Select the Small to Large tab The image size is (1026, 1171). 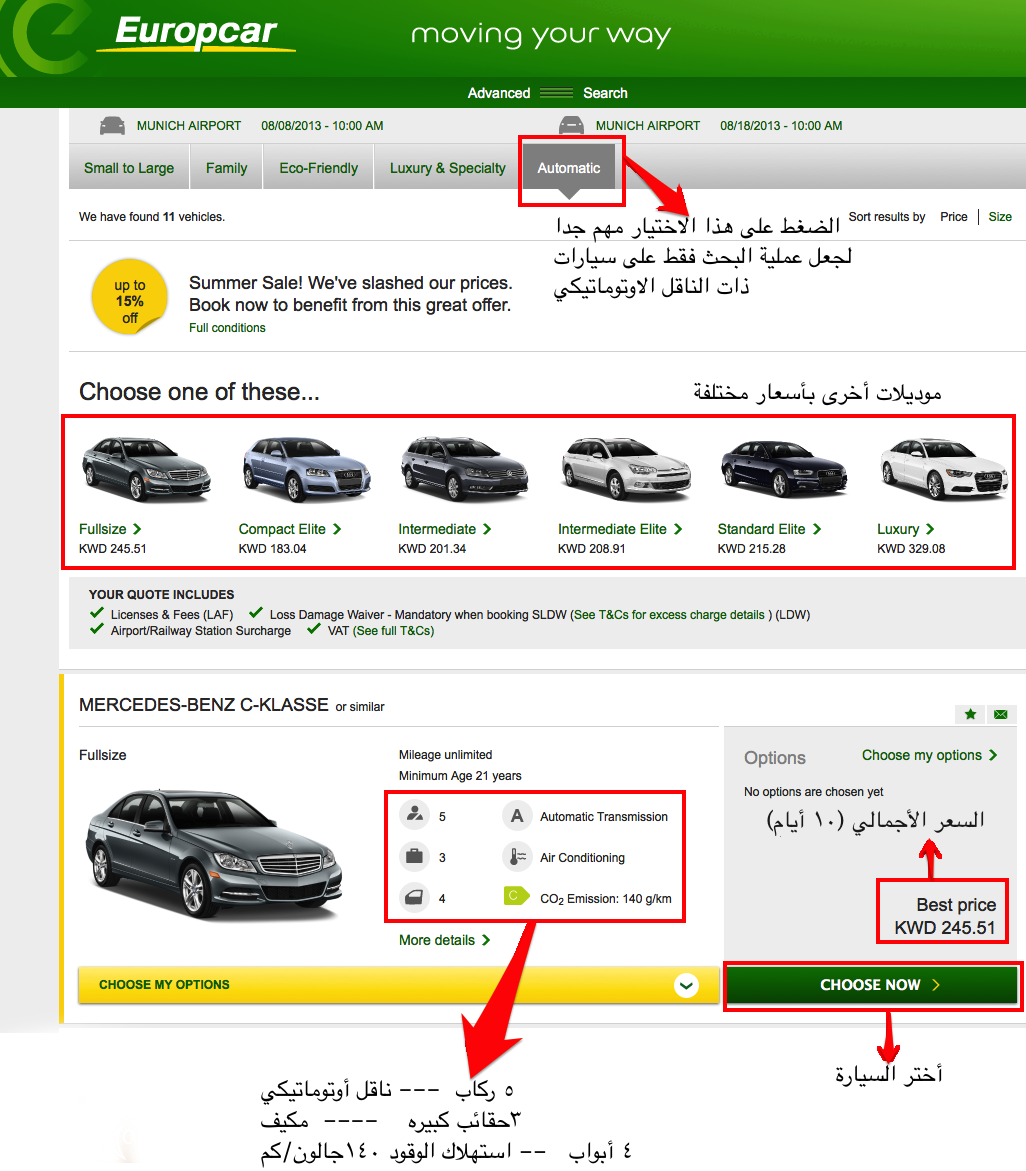[128, 168]
